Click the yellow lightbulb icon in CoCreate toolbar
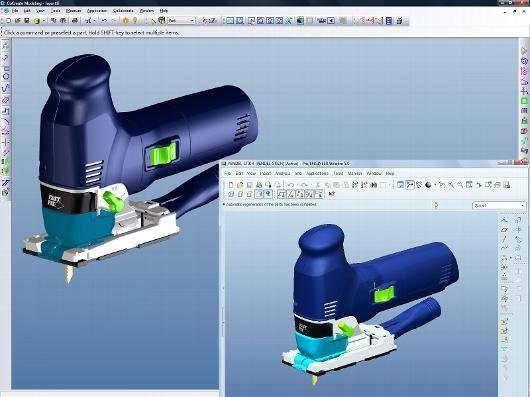530x397 pixels. click(135, 21)
